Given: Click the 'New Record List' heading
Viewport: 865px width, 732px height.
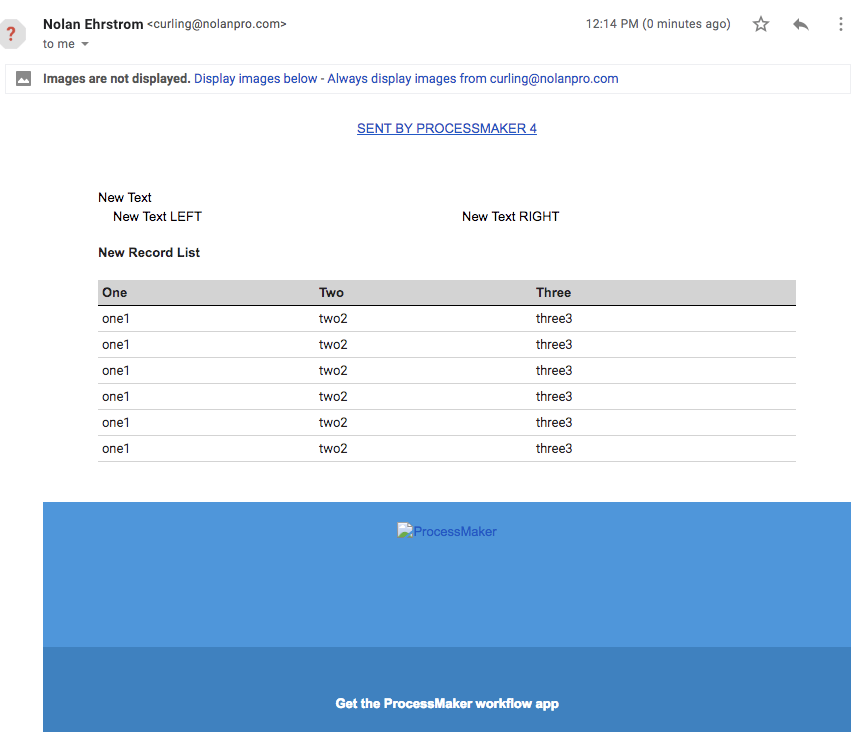Looking at the screenshot, I should 149,252.
